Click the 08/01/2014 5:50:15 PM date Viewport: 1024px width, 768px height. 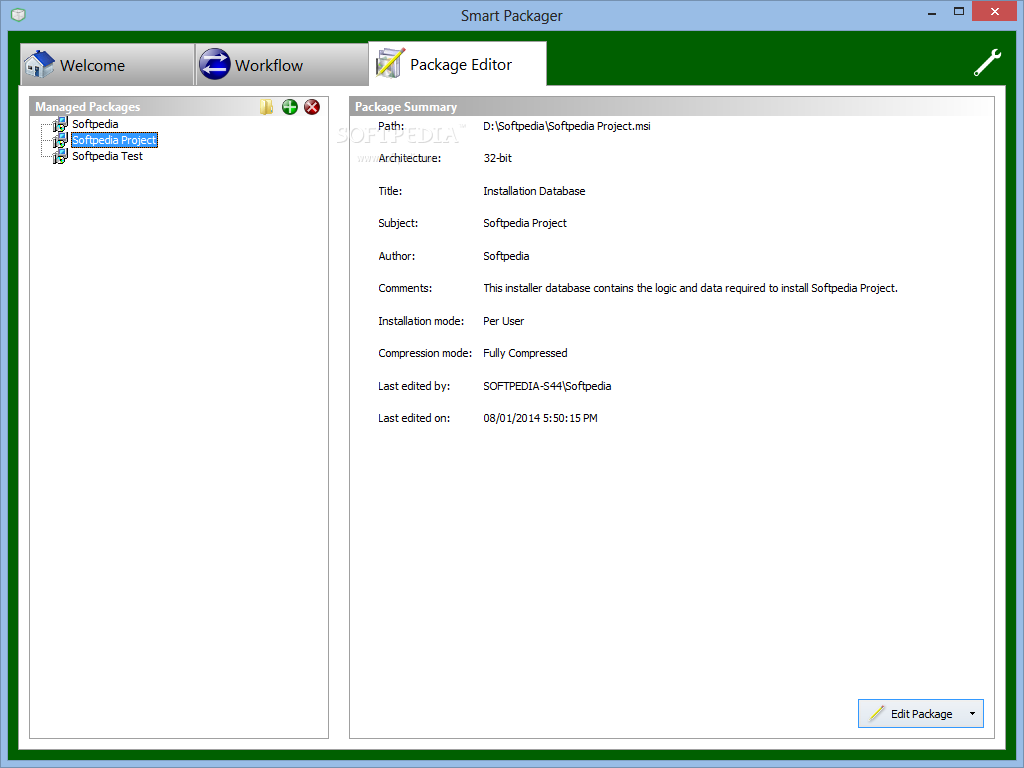point(540,418)
